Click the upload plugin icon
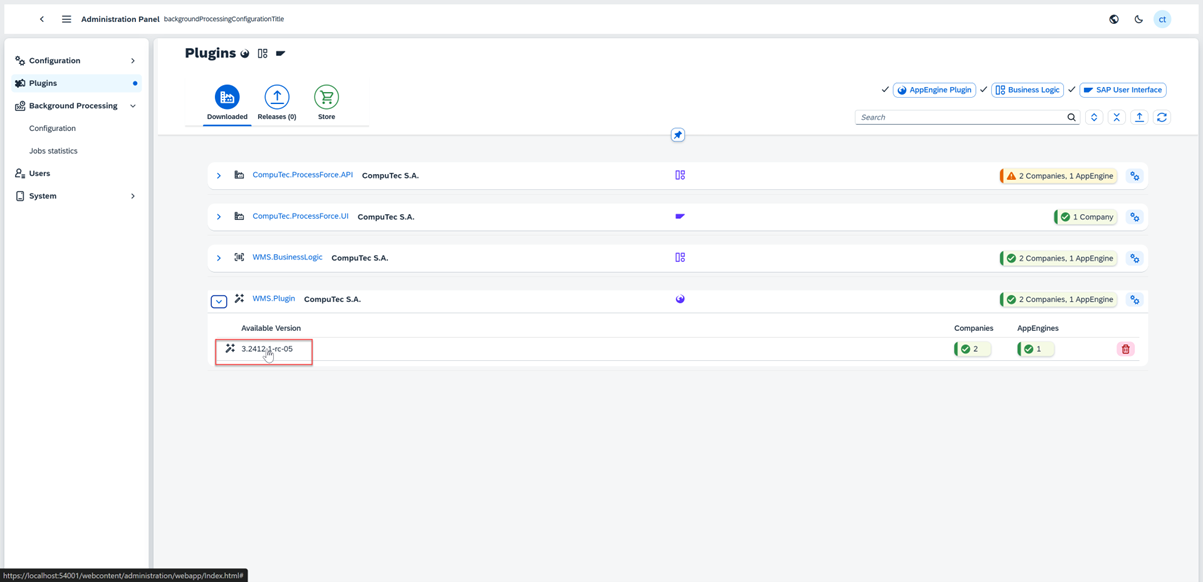Viewport: 1203px width, 582px height. (1139, 118)
